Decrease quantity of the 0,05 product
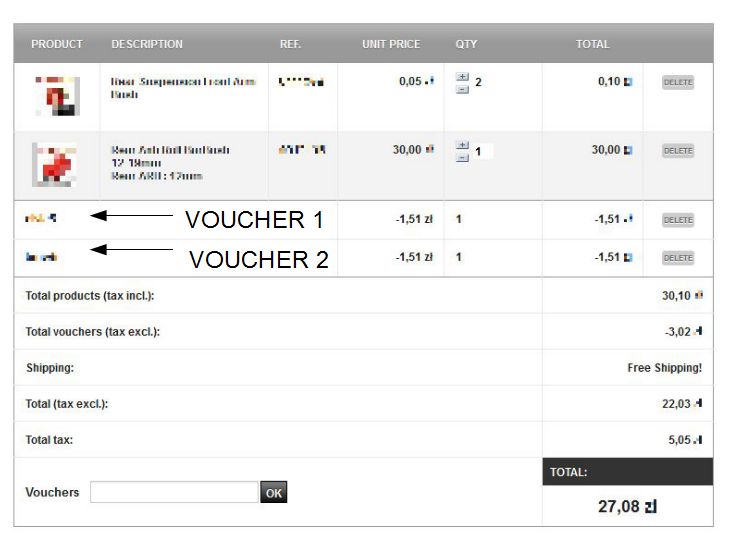 (462, 89)
